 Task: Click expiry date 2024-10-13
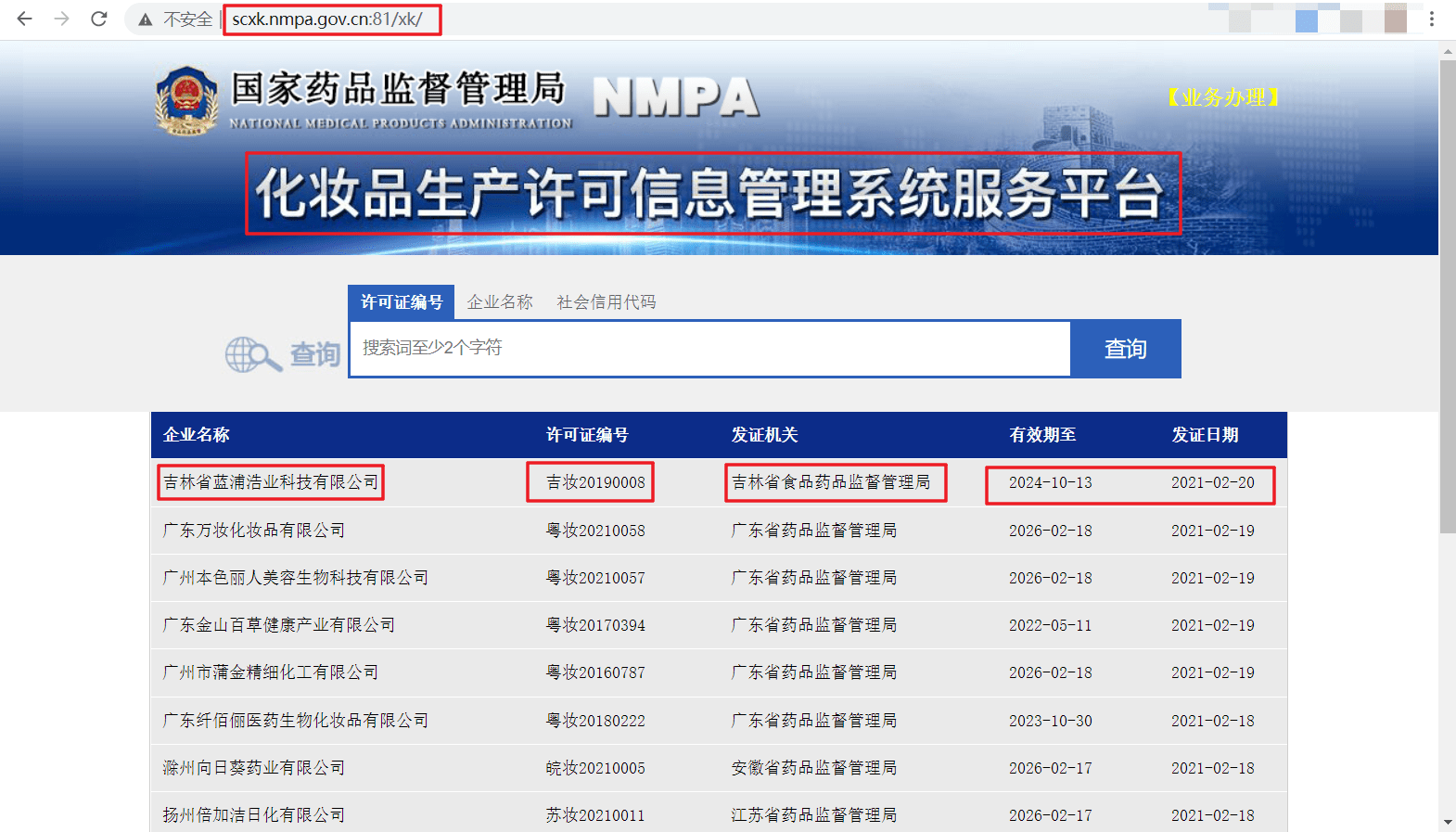pyautogui.click(x=1051, y=482)
